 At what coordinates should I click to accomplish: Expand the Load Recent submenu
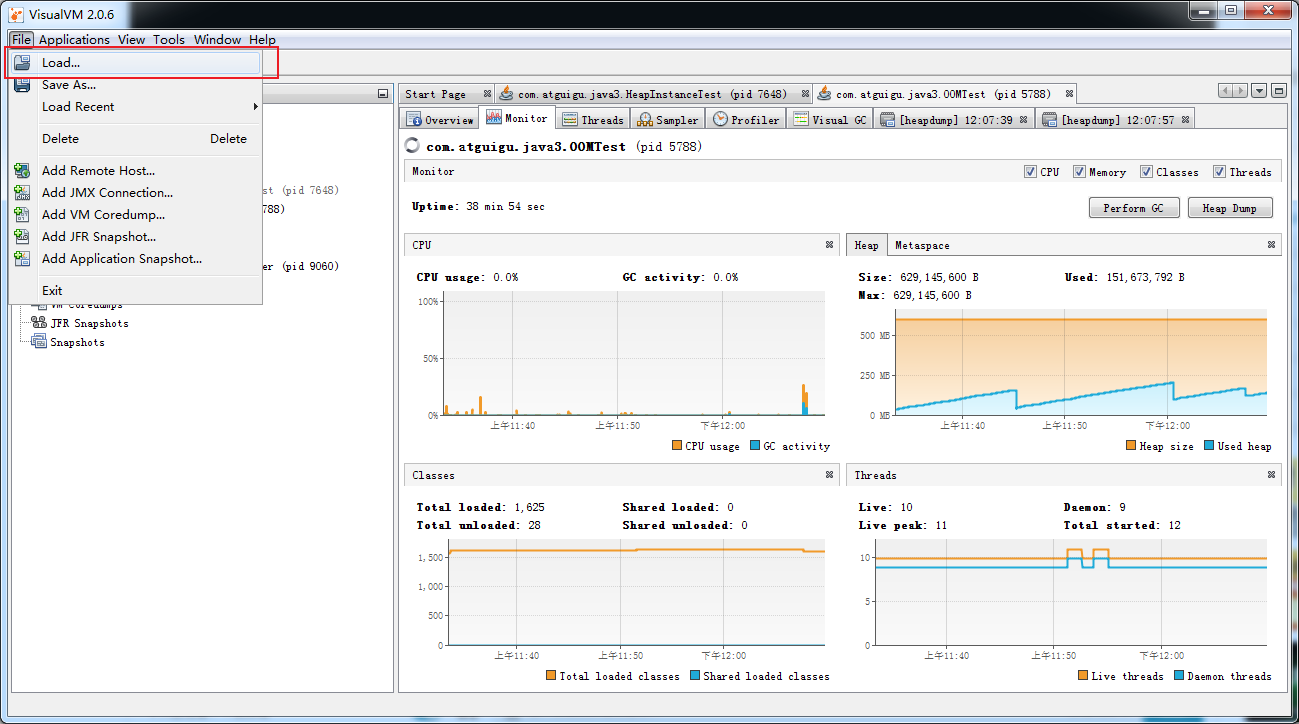135,107
